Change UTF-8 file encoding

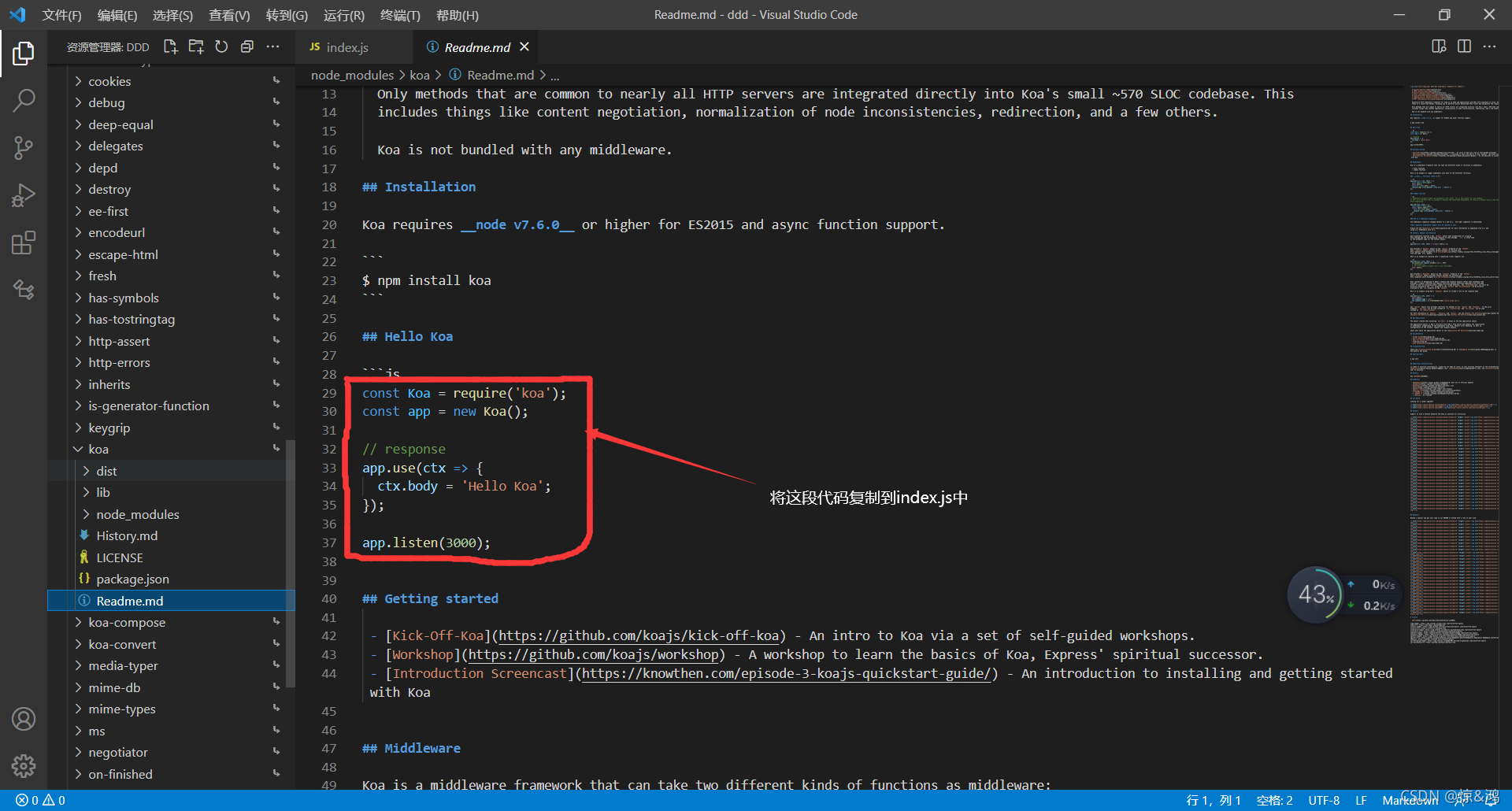(1324, 800)
